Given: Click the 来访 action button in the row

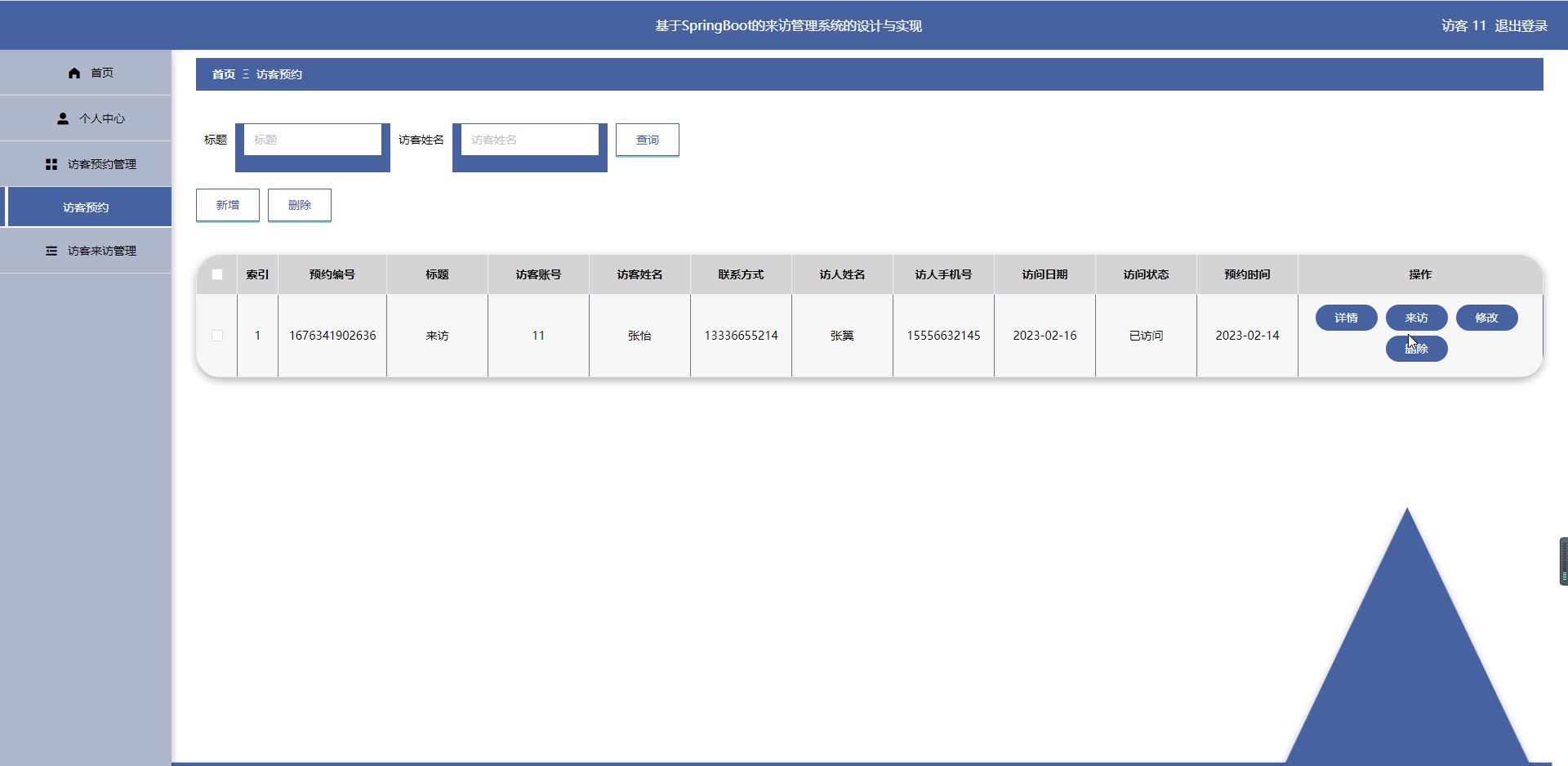Looking at the screenshot, I should pos(1417,318).
